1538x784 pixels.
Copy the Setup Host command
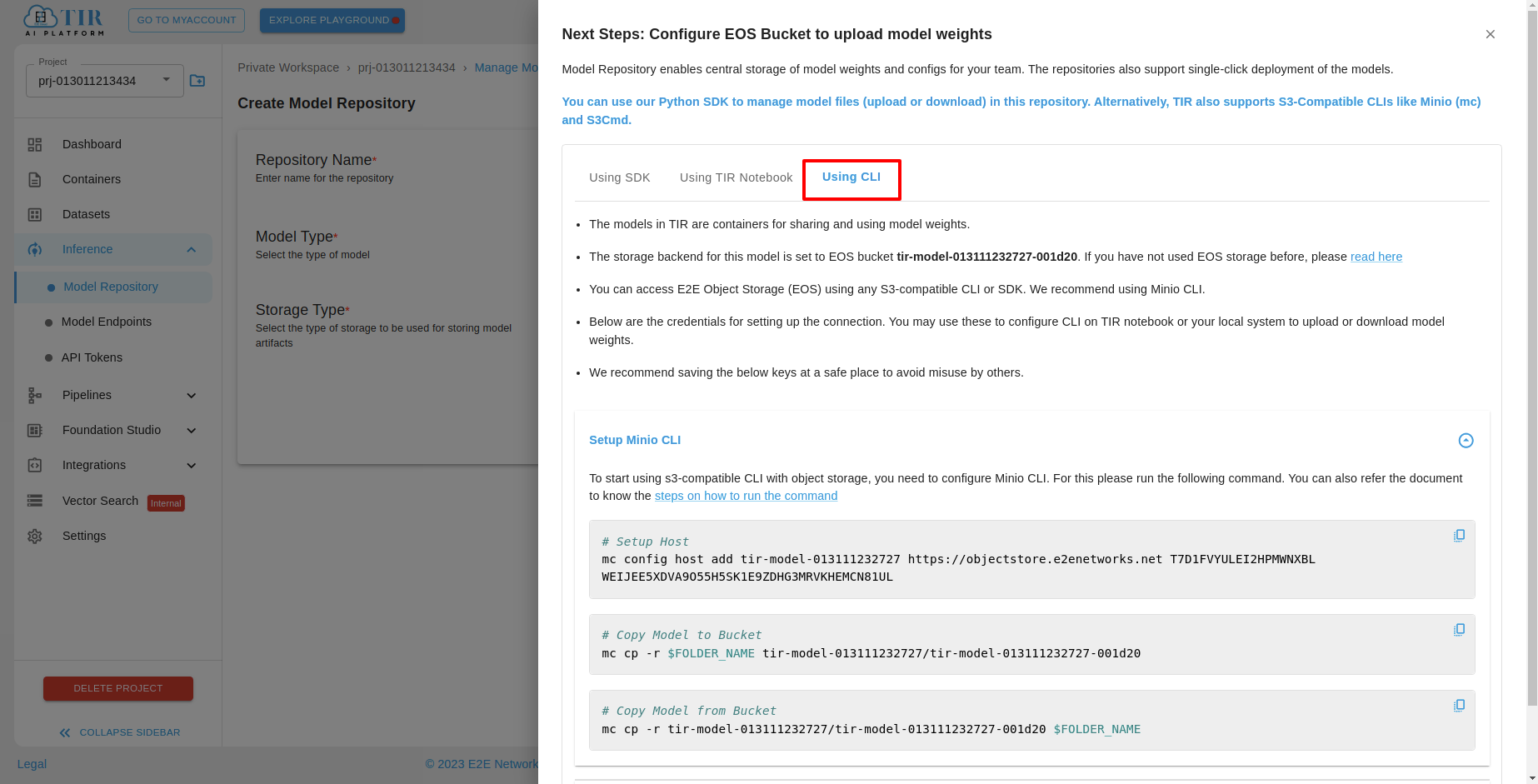coord(1459,536)
